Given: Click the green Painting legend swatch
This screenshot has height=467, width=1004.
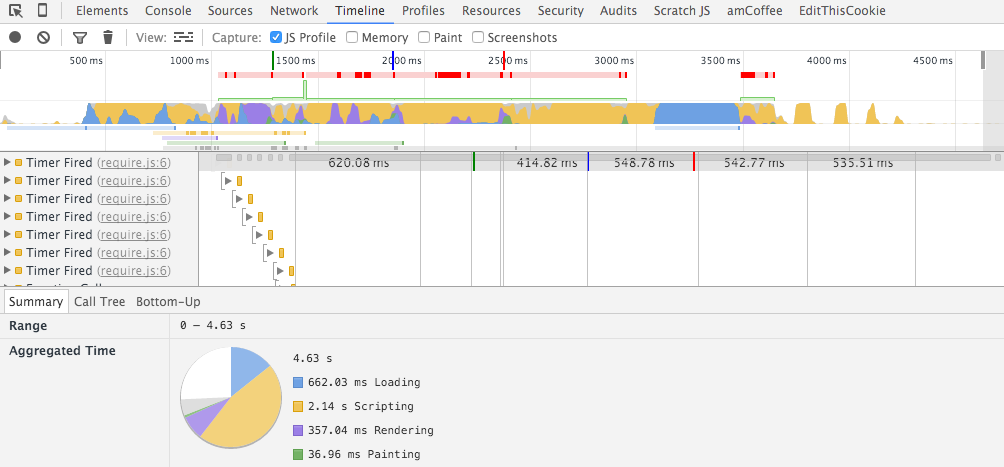Looking at the screenshot, I should coord(298,454).
